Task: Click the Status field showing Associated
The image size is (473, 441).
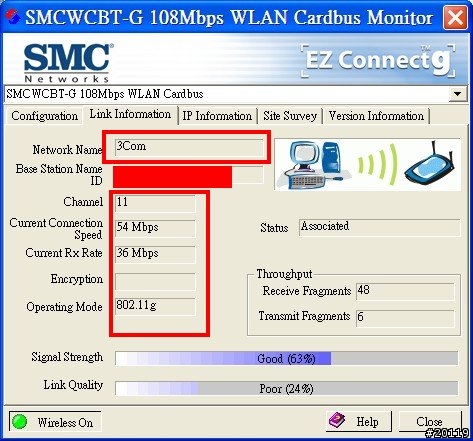Action: 380,227
